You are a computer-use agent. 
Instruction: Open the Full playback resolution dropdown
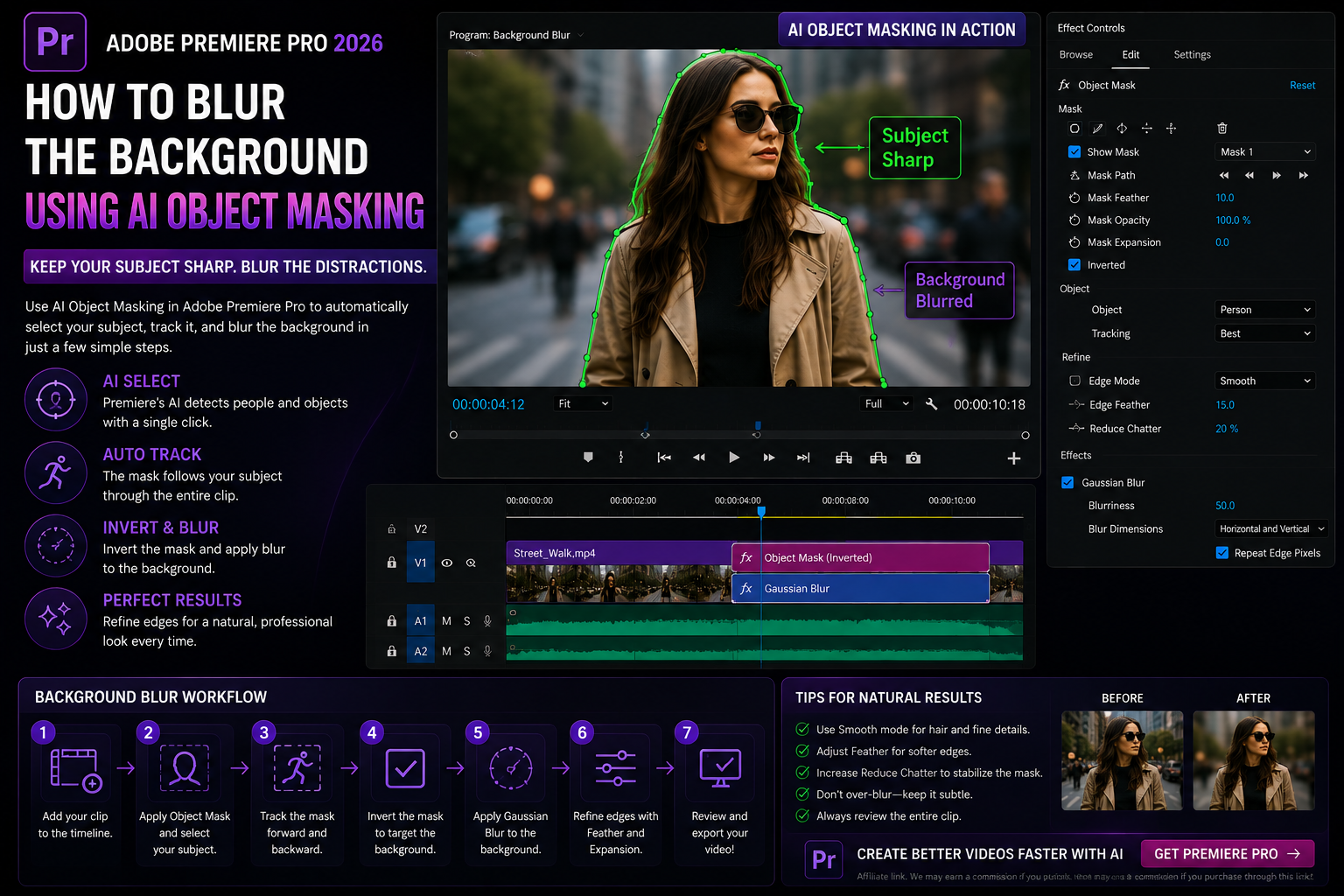point(887,403)
